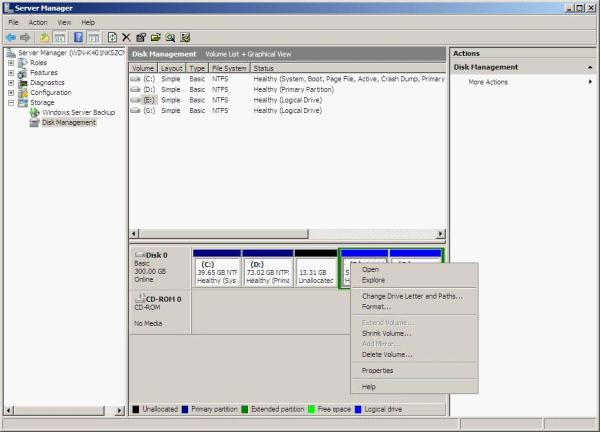Toggle the Show/Hide Action Pane icon
Viewport: 601px width, 433px height.
94,37
